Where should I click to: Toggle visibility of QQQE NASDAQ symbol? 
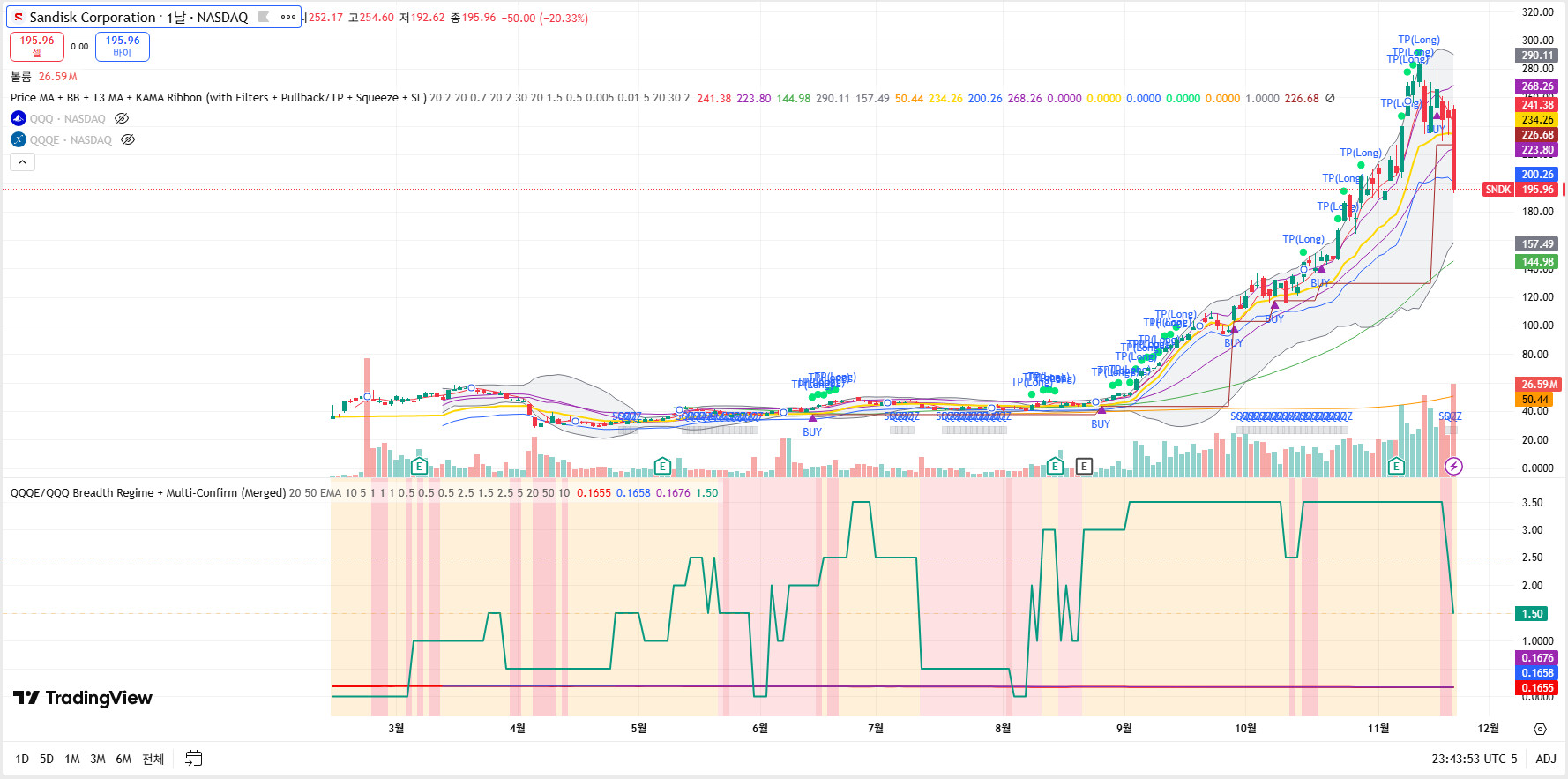(x=128, y=139)
